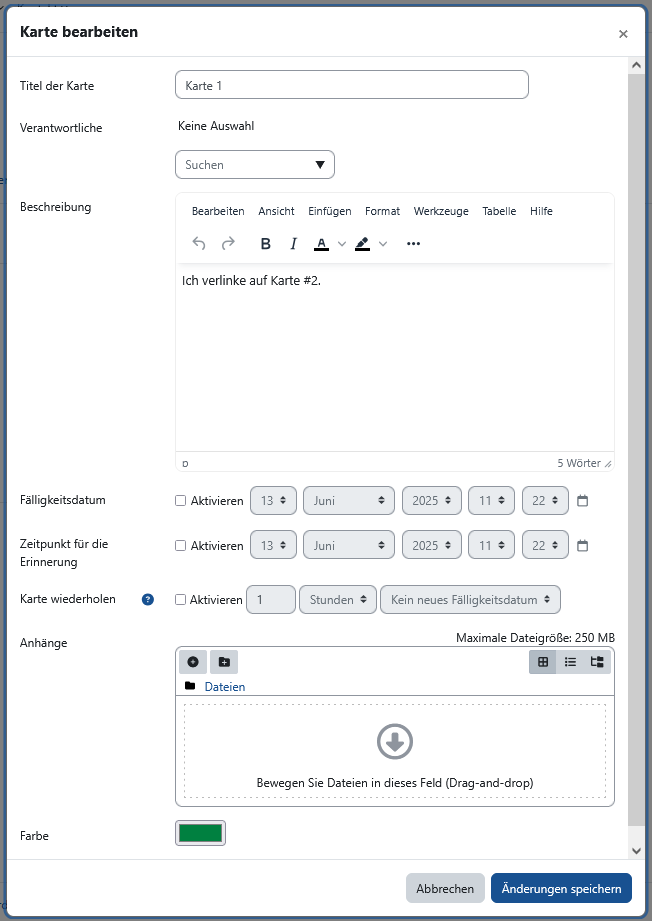Open text color dropdown arrow
Screen dimensions: 652x921
point(342,243)
